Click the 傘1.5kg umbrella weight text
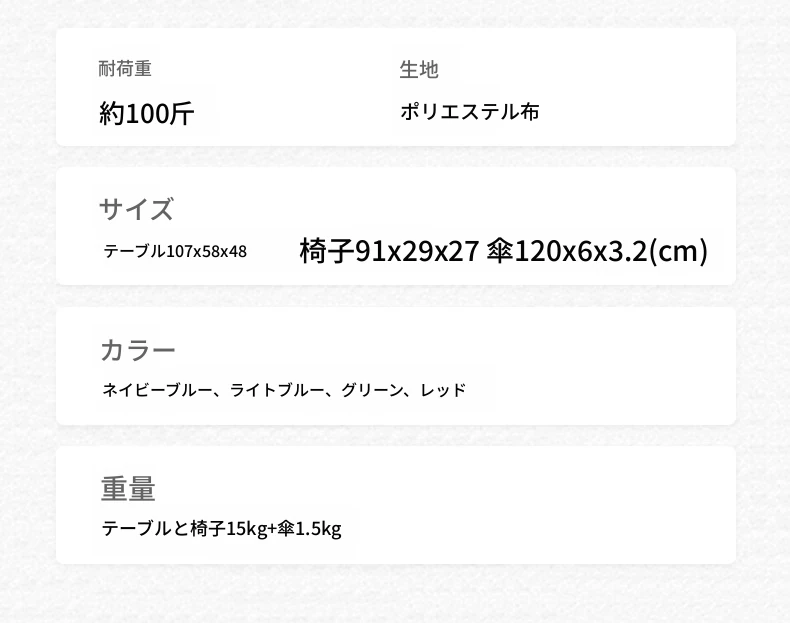790x623 pixels. pyautogui.click(x=309, y=529)
